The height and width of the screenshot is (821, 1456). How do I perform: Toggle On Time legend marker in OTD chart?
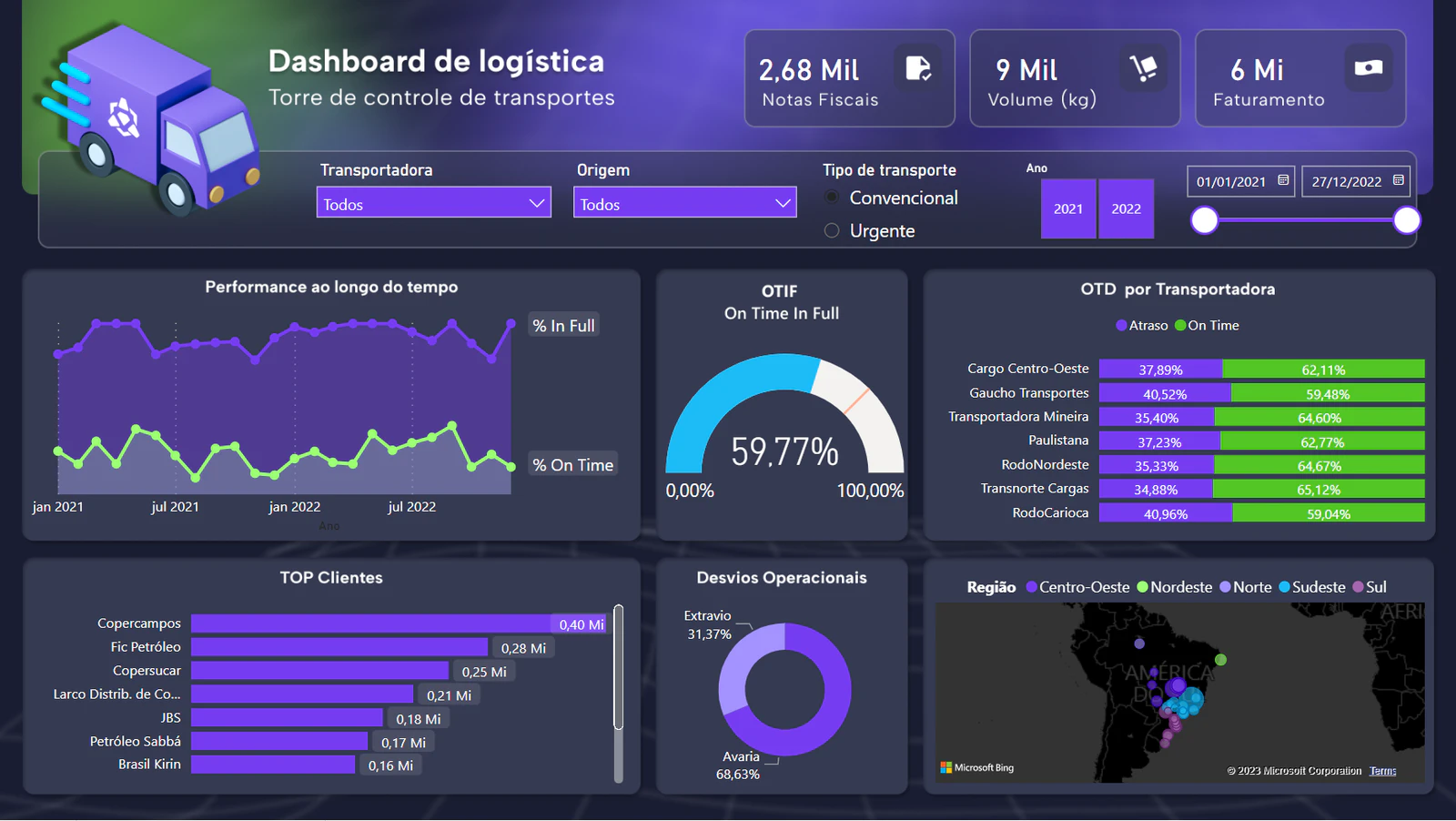(x=1180, y=325)
